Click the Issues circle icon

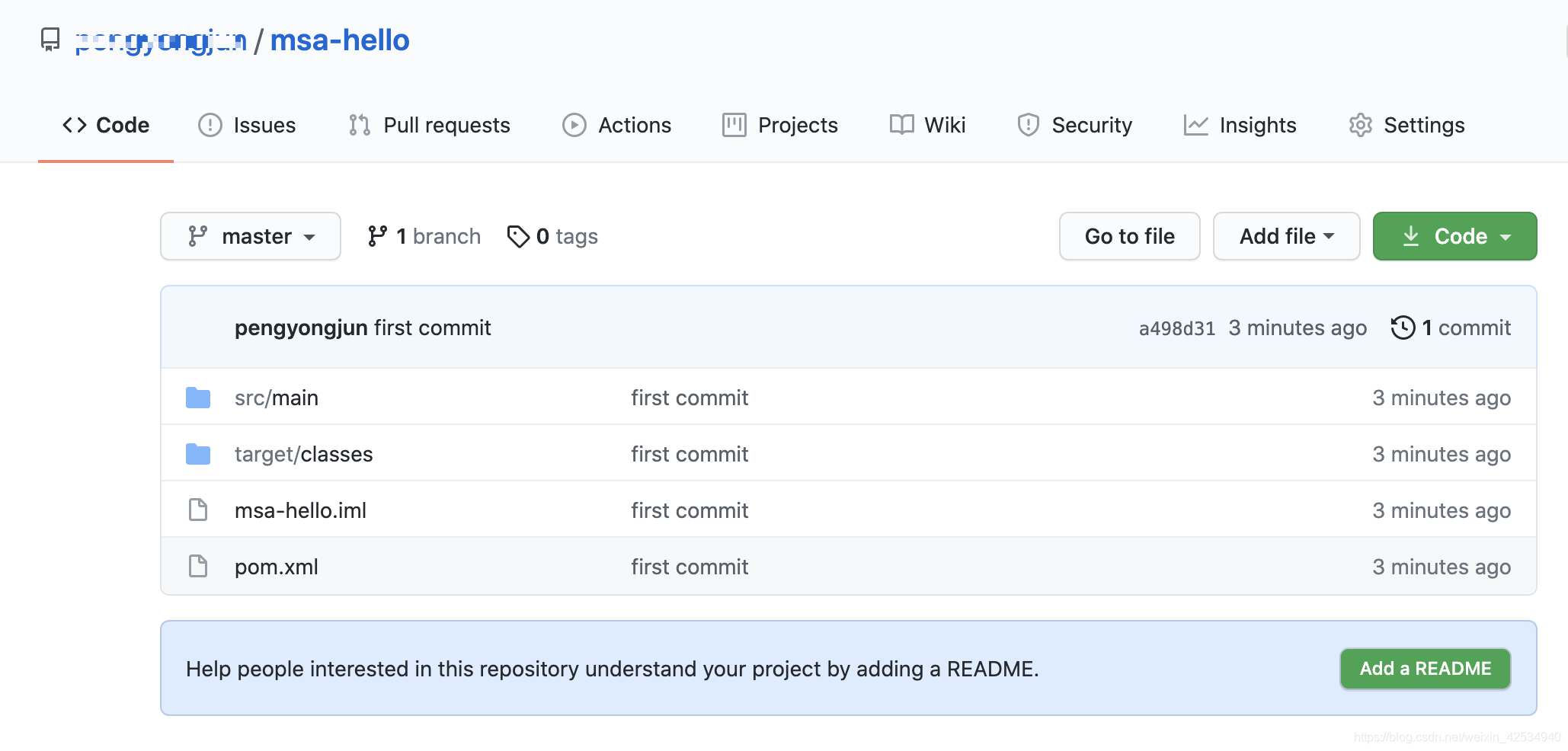pos(210,125)
